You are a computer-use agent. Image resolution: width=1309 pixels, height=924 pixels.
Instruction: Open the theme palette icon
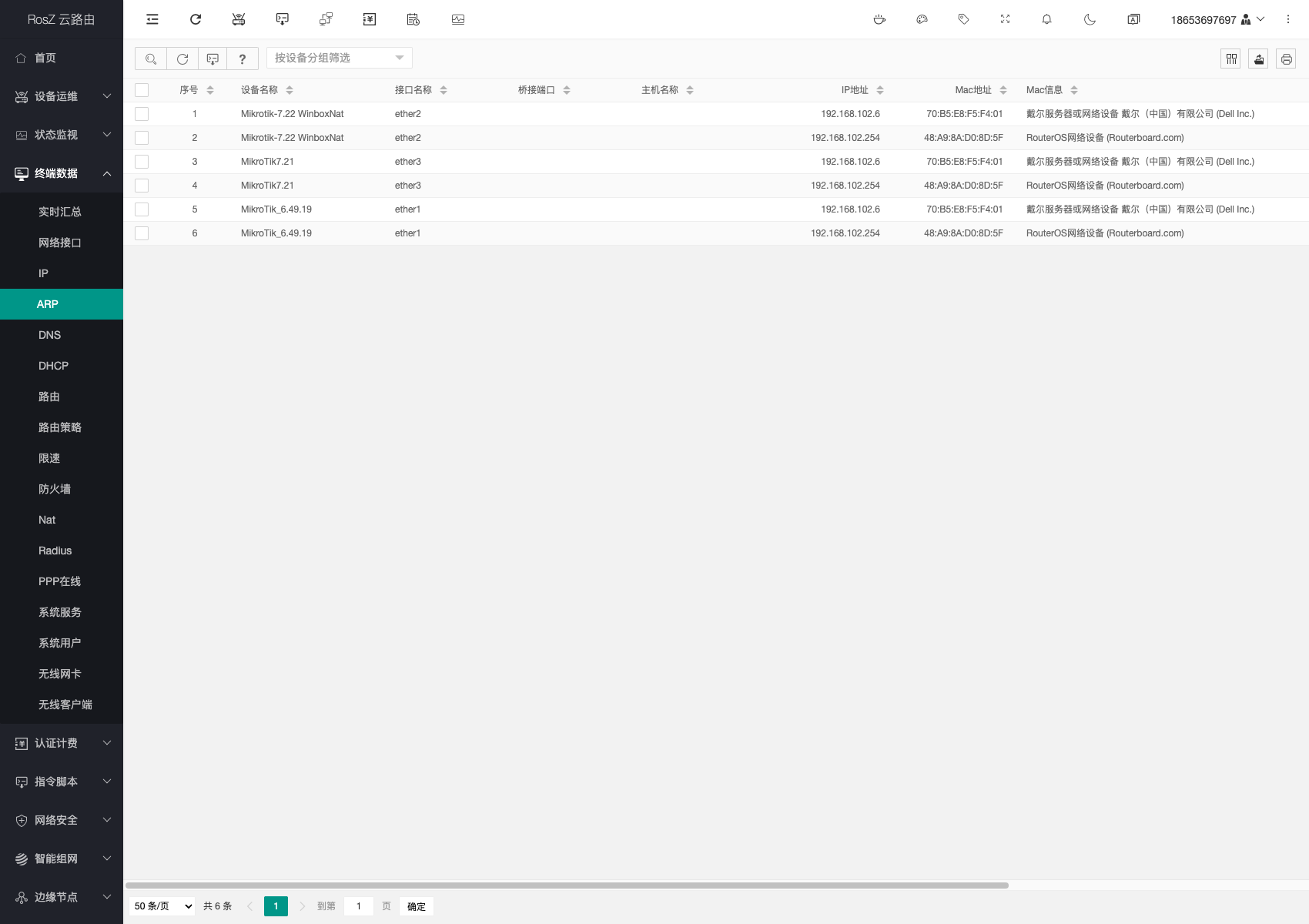point(922,19)
